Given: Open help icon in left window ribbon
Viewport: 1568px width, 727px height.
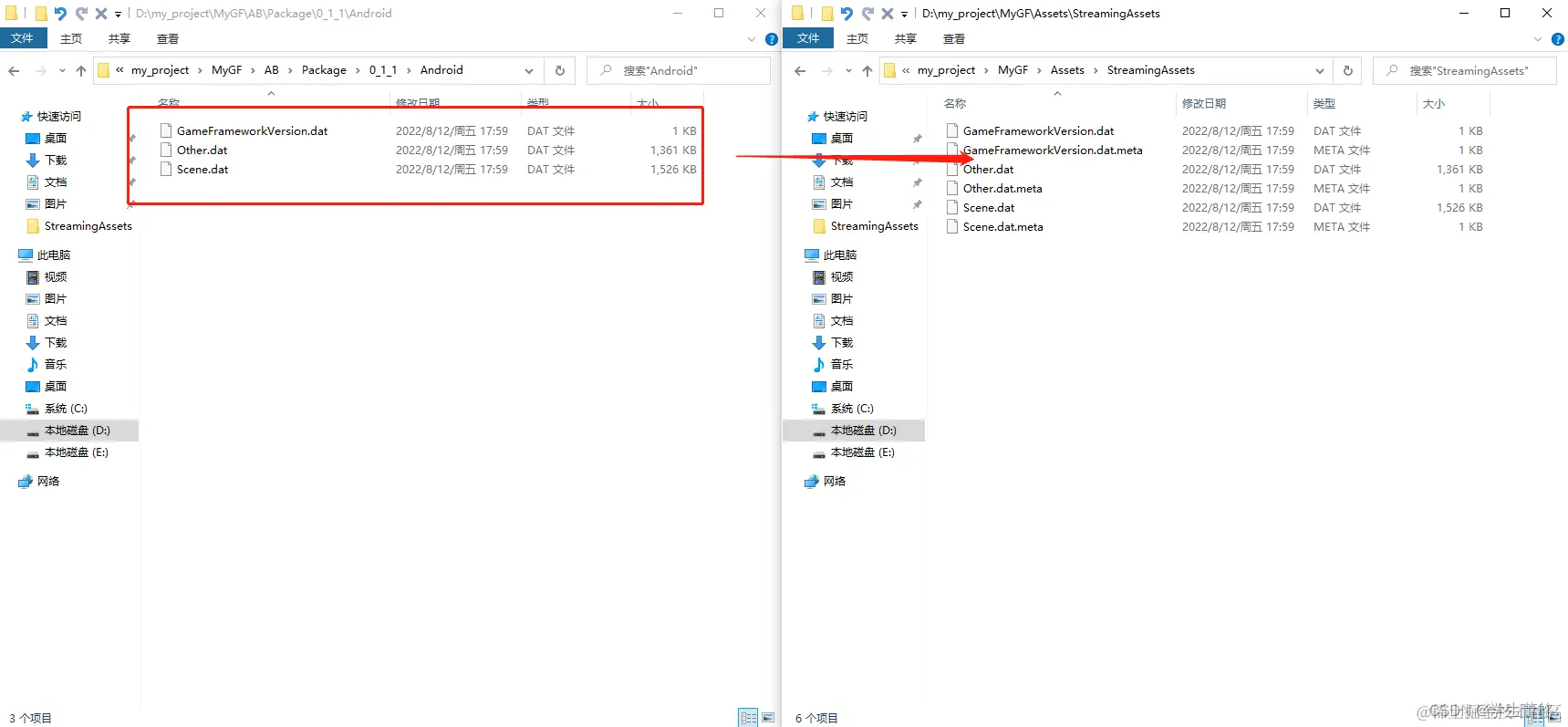Looking at the screenshot, I should pyautogui.click(x=772, y=39).
